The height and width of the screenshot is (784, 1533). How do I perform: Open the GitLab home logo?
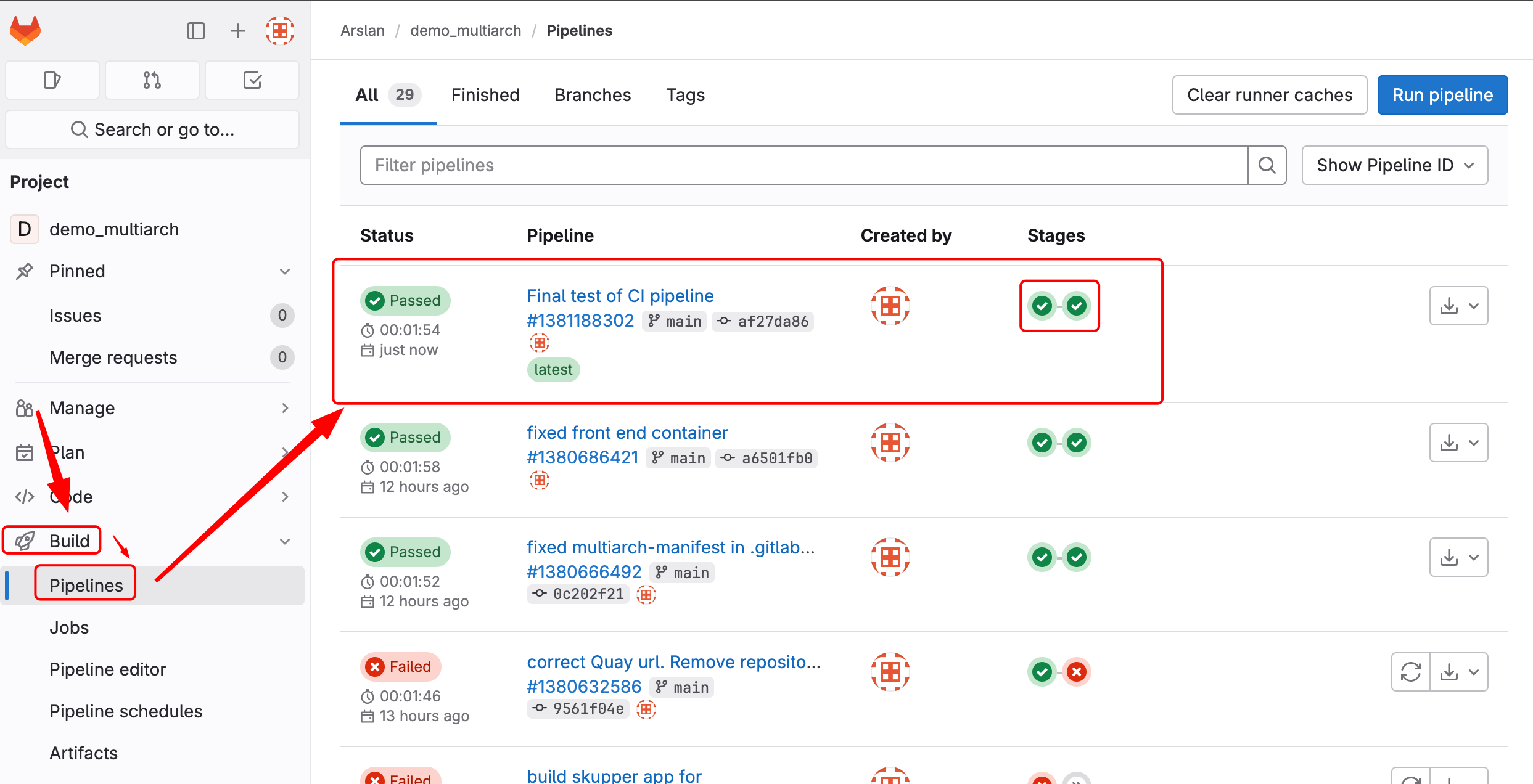point(25,30)
